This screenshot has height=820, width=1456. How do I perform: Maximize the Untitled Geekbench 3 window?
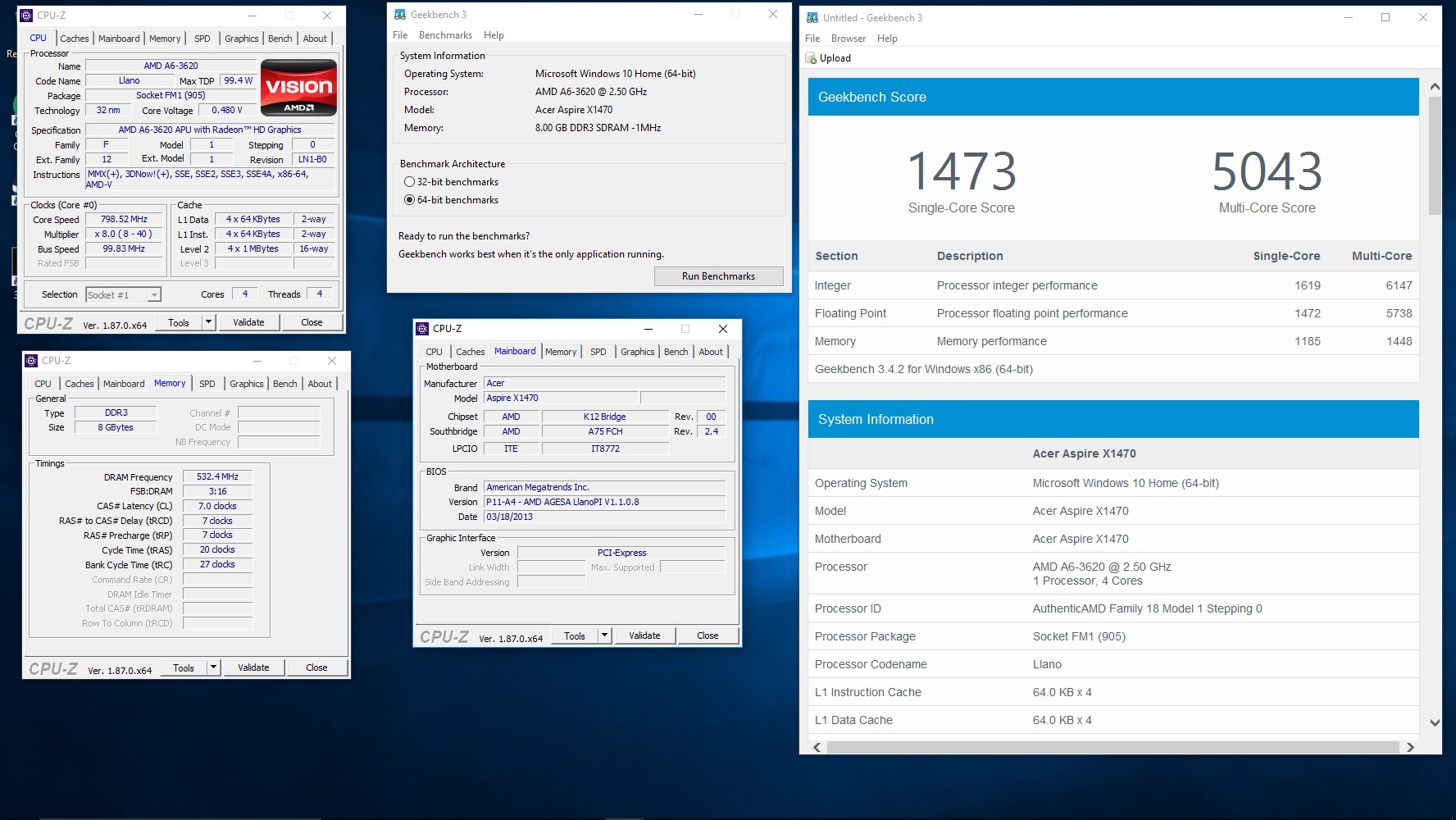pos(1385,17)
